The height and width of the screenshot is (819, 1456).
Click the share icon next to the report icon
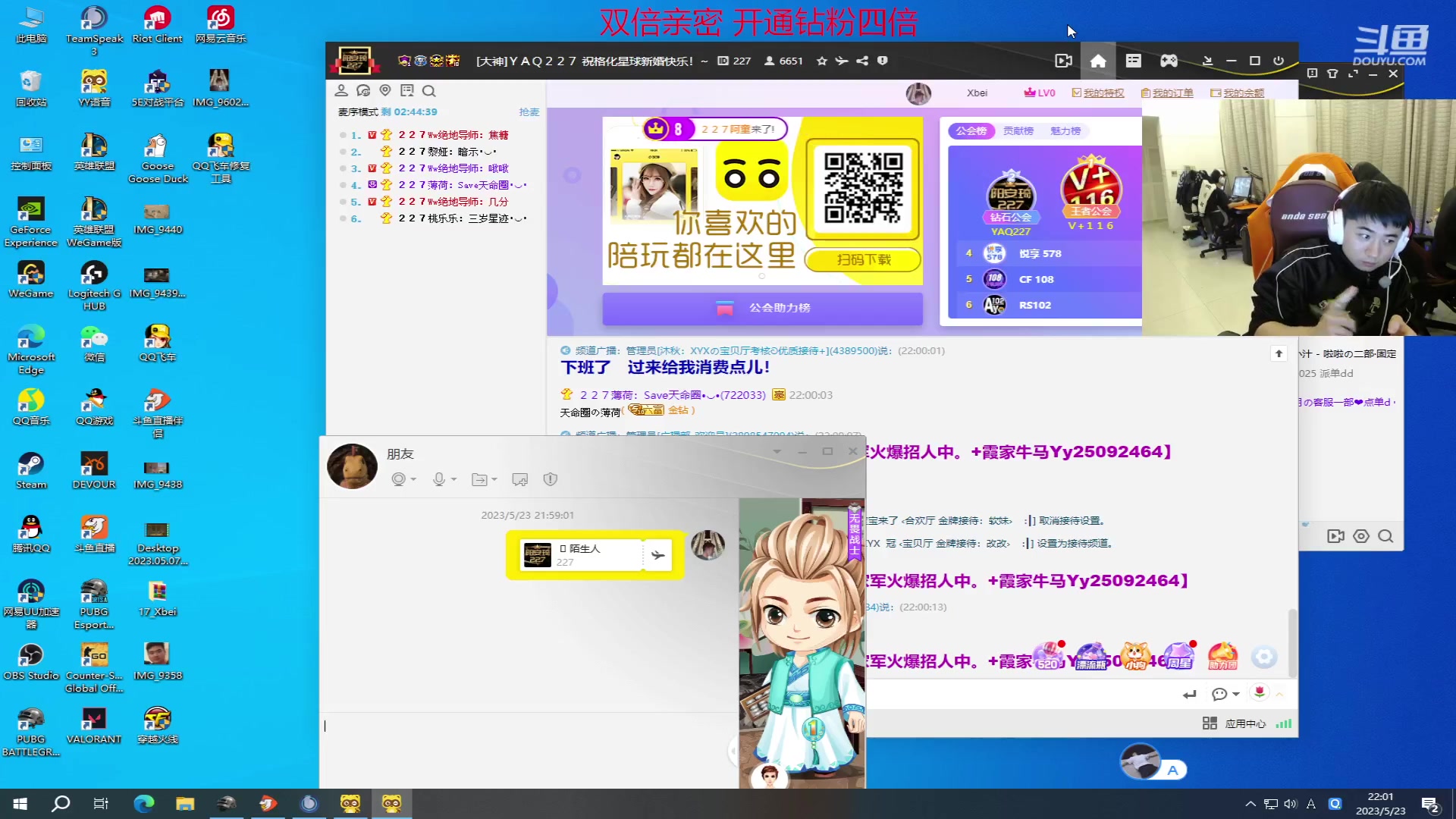coord(861,61)
